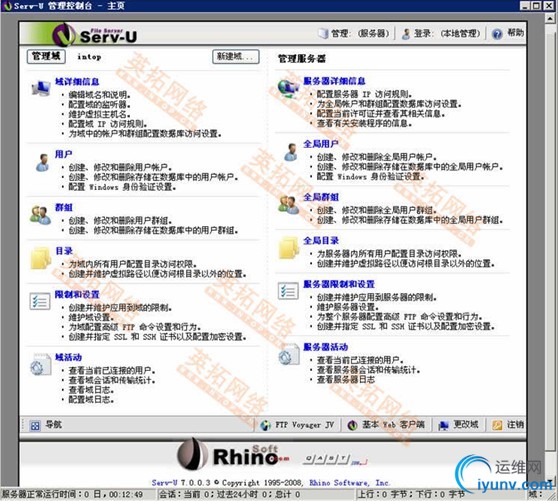Click the Serv-U logo in header
Screen dimensions: 558x501
tap(95, 35)
